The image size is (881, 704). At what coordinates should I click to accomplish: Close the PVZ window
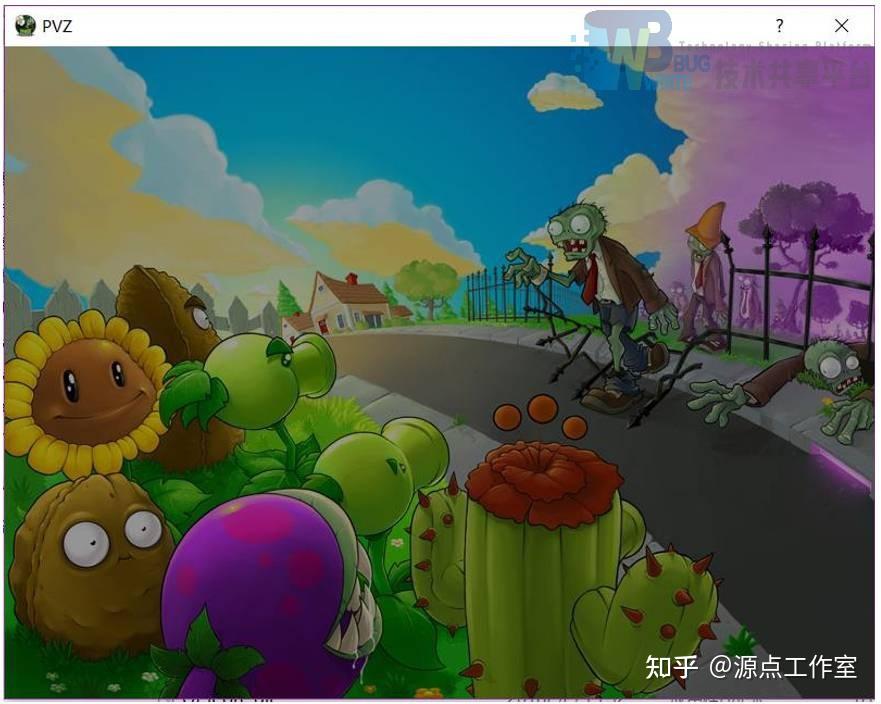(x=841, y=25)
